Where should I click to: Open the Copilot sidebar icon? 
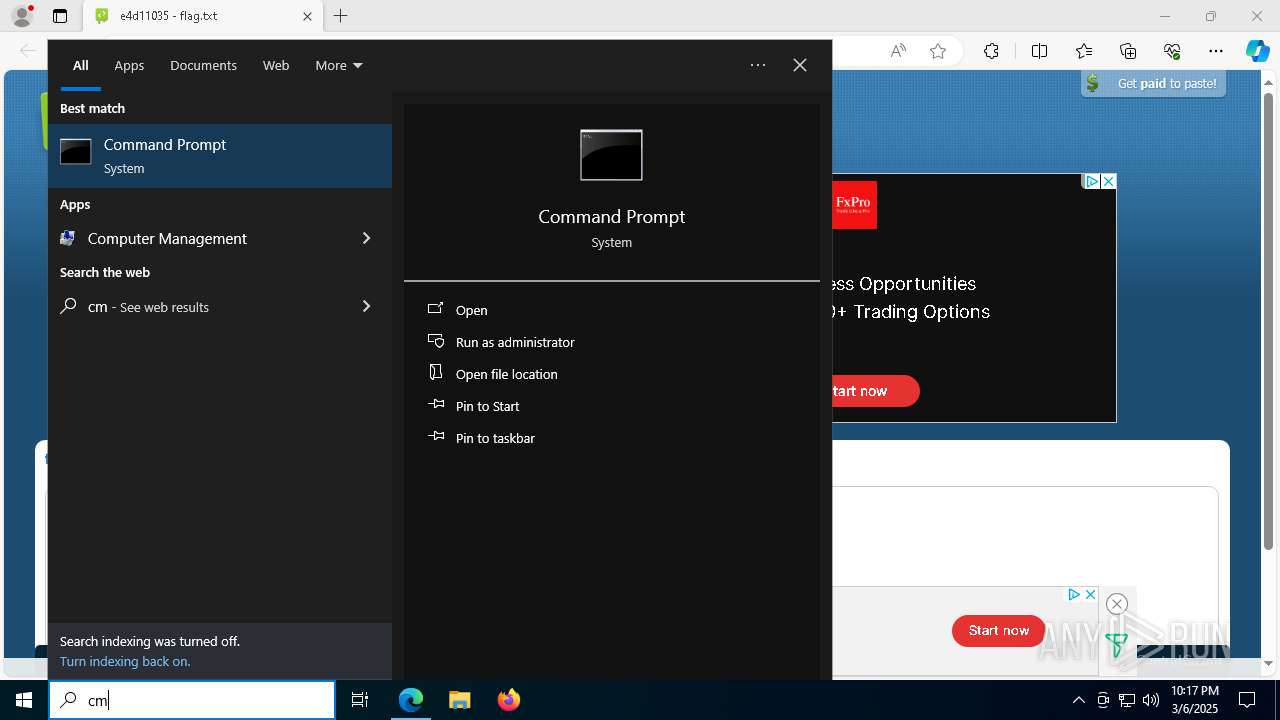(1257, 51)
